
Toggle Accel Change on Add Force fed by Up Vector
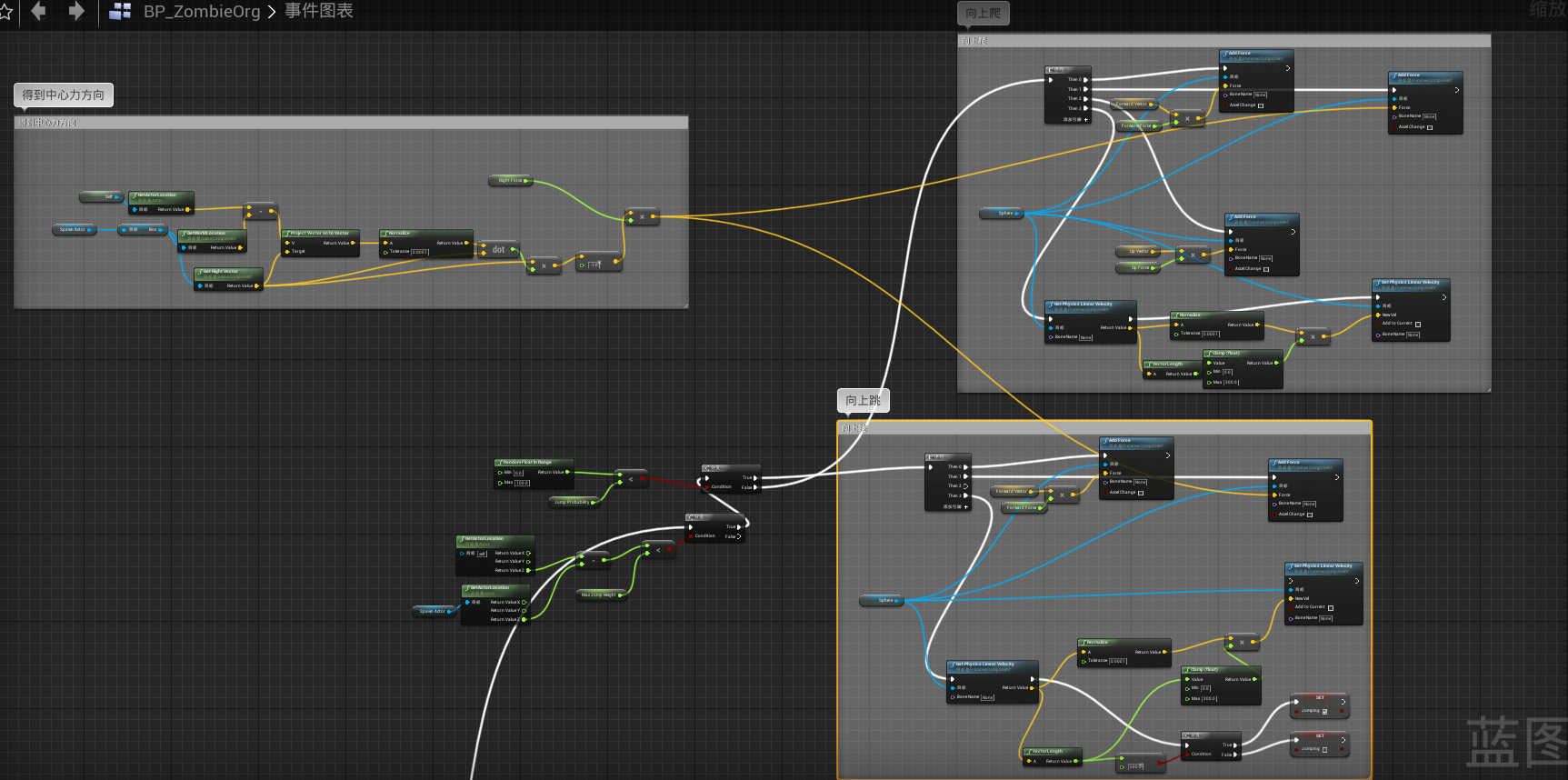point(1266,269)
